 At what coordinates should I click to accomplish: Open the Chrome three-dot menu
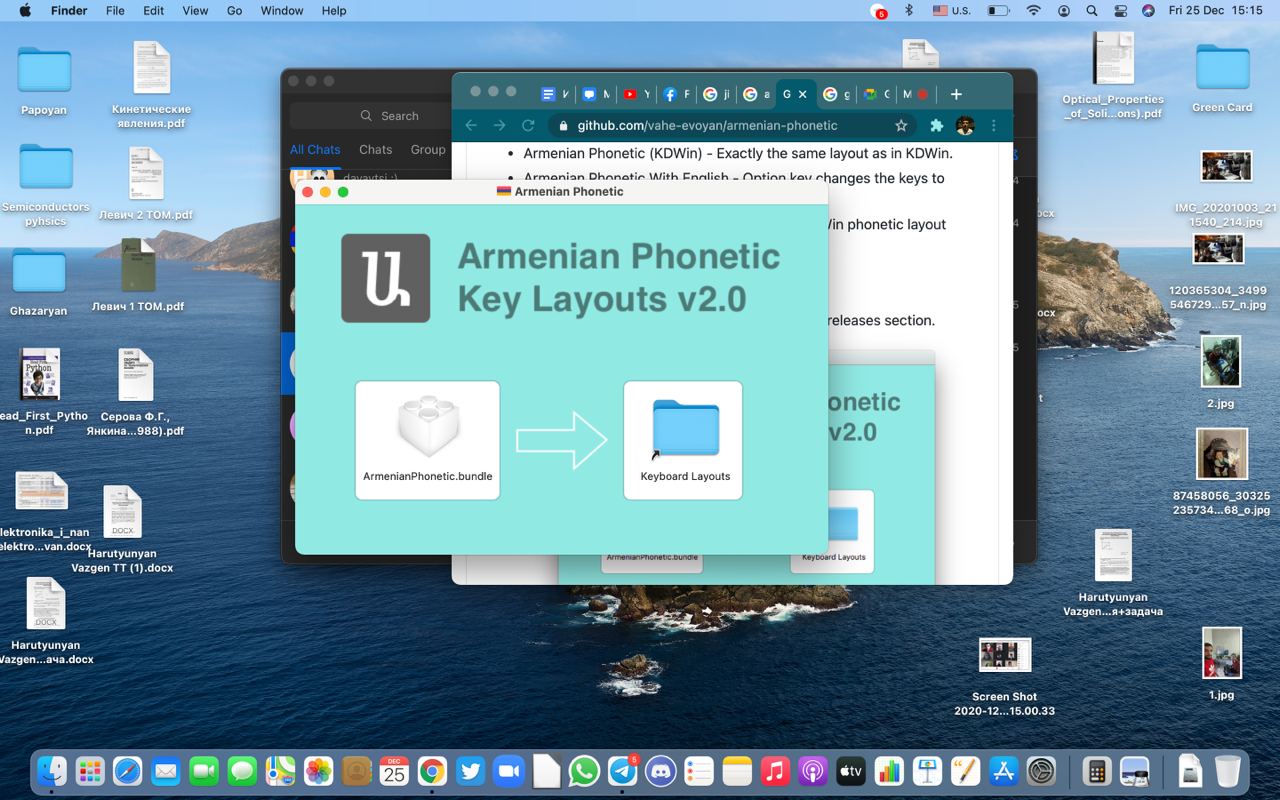click(993, 125)
